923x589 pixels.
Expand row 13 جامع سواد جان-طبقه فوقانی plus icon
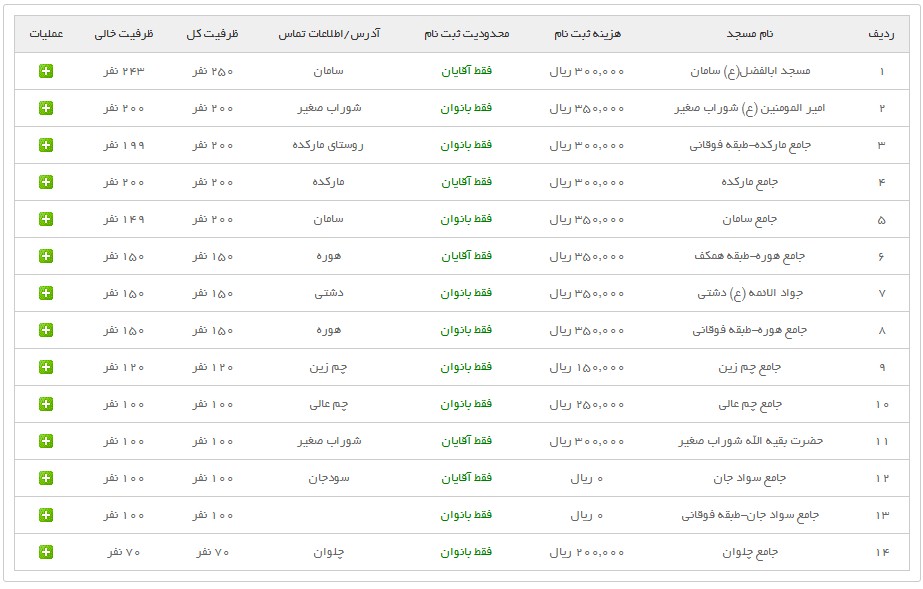pyautogui.click(x=46, y=515)
